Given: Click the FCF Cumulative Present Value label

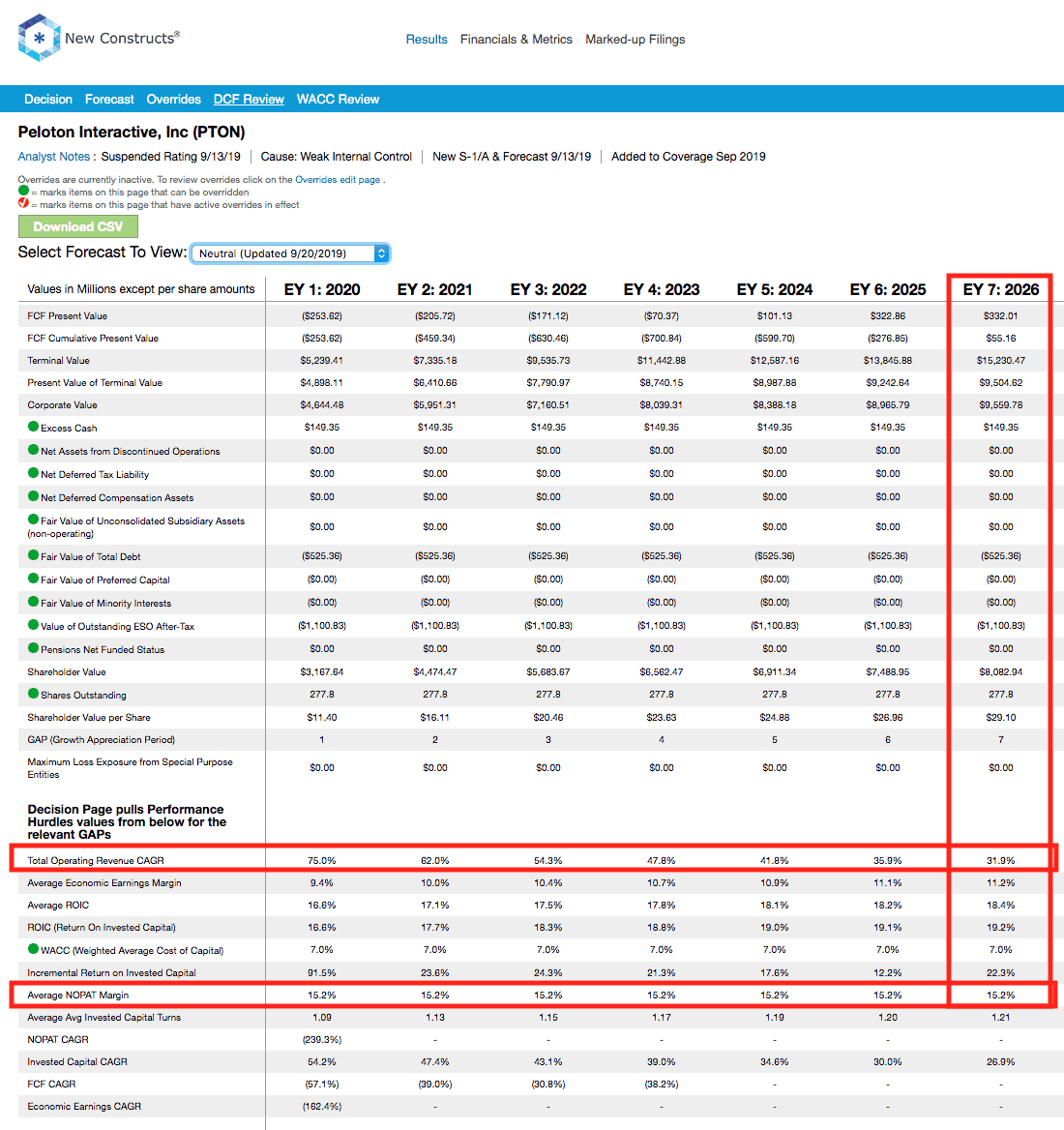Looking at the screenshot, I should (93, 338).
